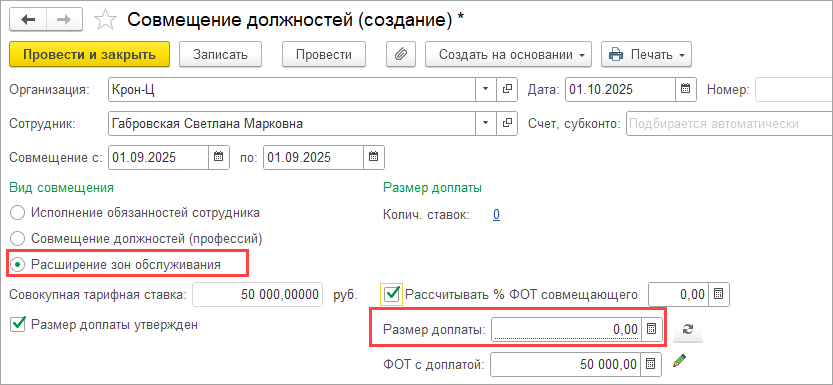833x385 pixels.
Task: Click Провести и закрыть button
Action: pos(89,54)
